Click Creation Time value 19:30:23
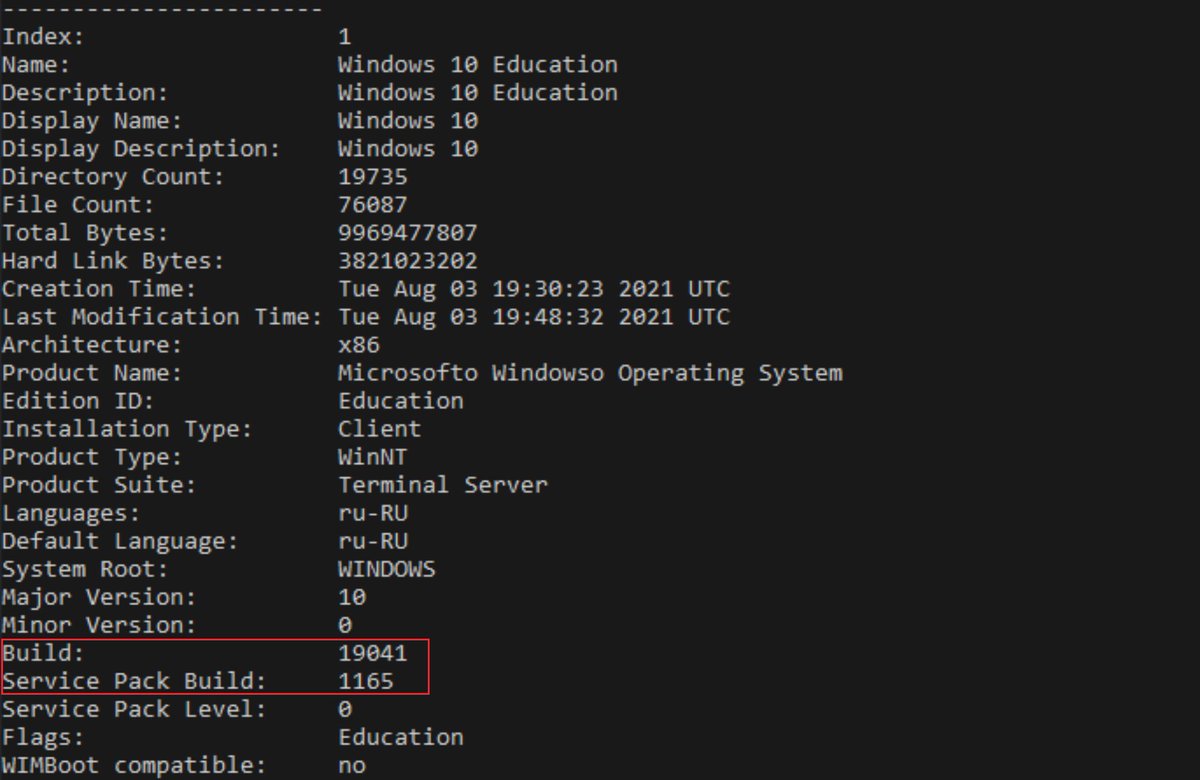 [548, 289]
